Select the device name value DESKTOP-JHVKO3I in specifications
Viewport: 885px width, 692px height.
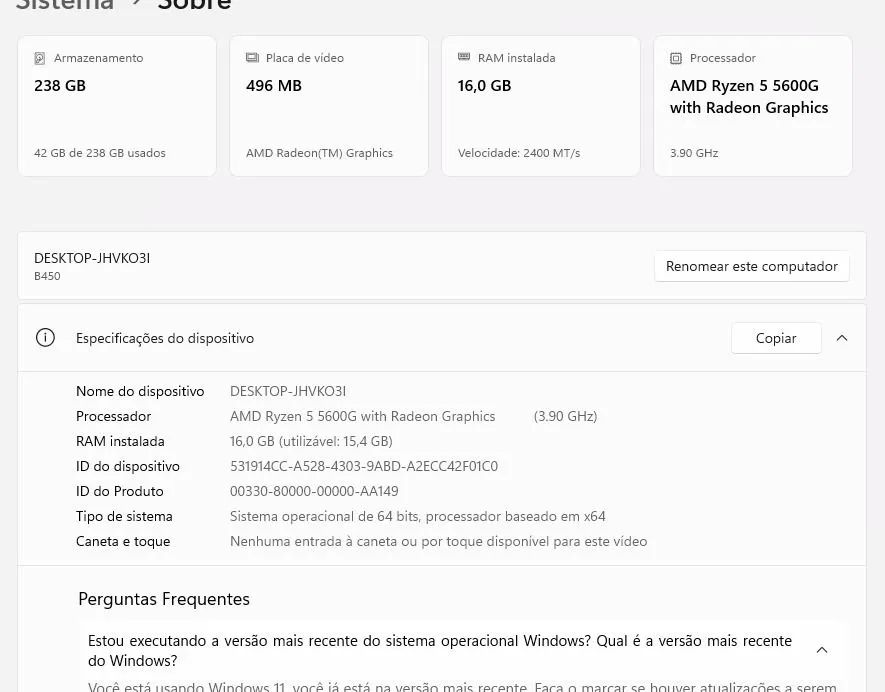point(288,391)
